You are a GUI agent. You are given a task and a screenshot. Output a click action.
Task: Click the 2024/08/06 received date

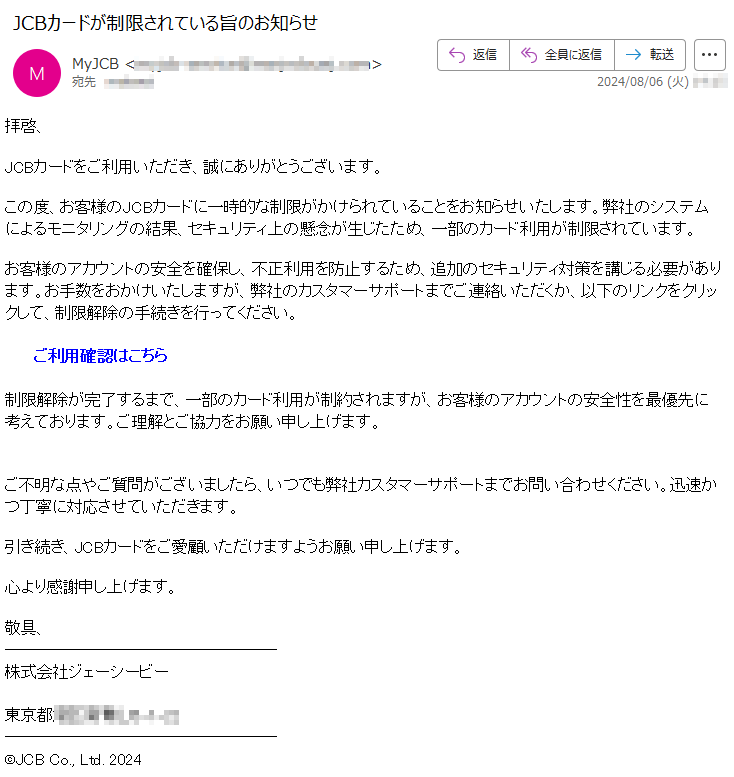click(642, 82)
